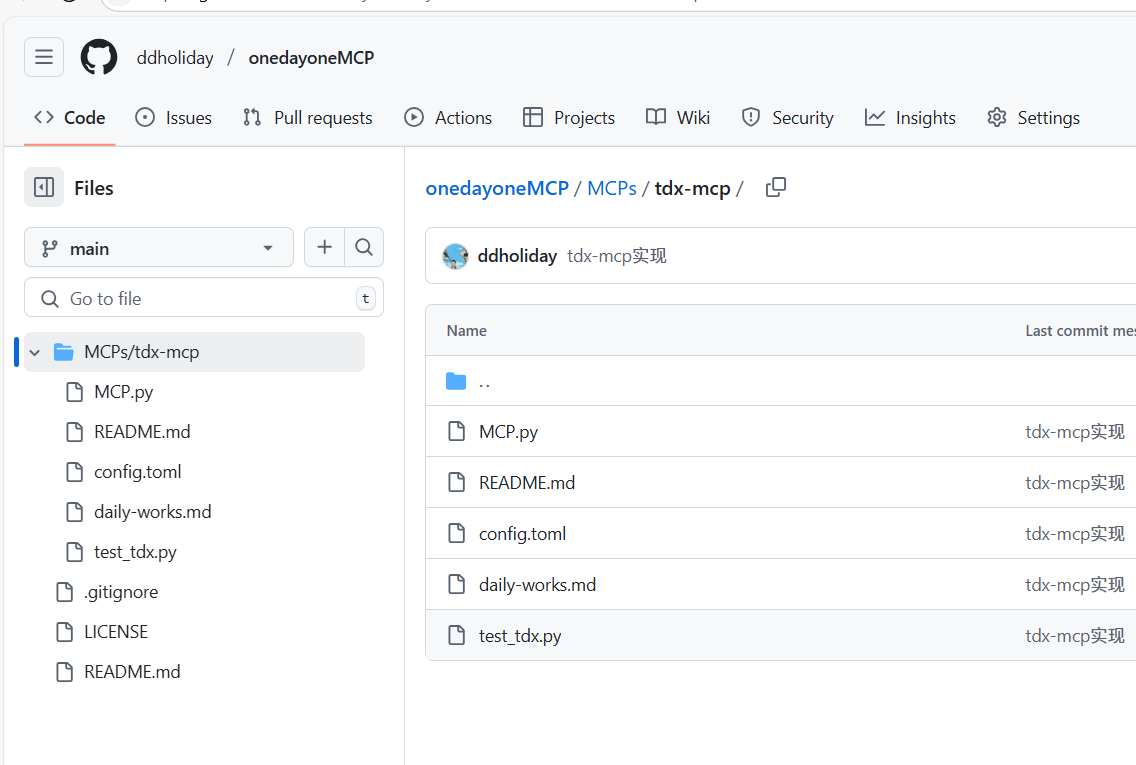Switch to the Projects tab
Viewport: 1136px width, 765px height.
pyautogui.click(x=569, y=117)
